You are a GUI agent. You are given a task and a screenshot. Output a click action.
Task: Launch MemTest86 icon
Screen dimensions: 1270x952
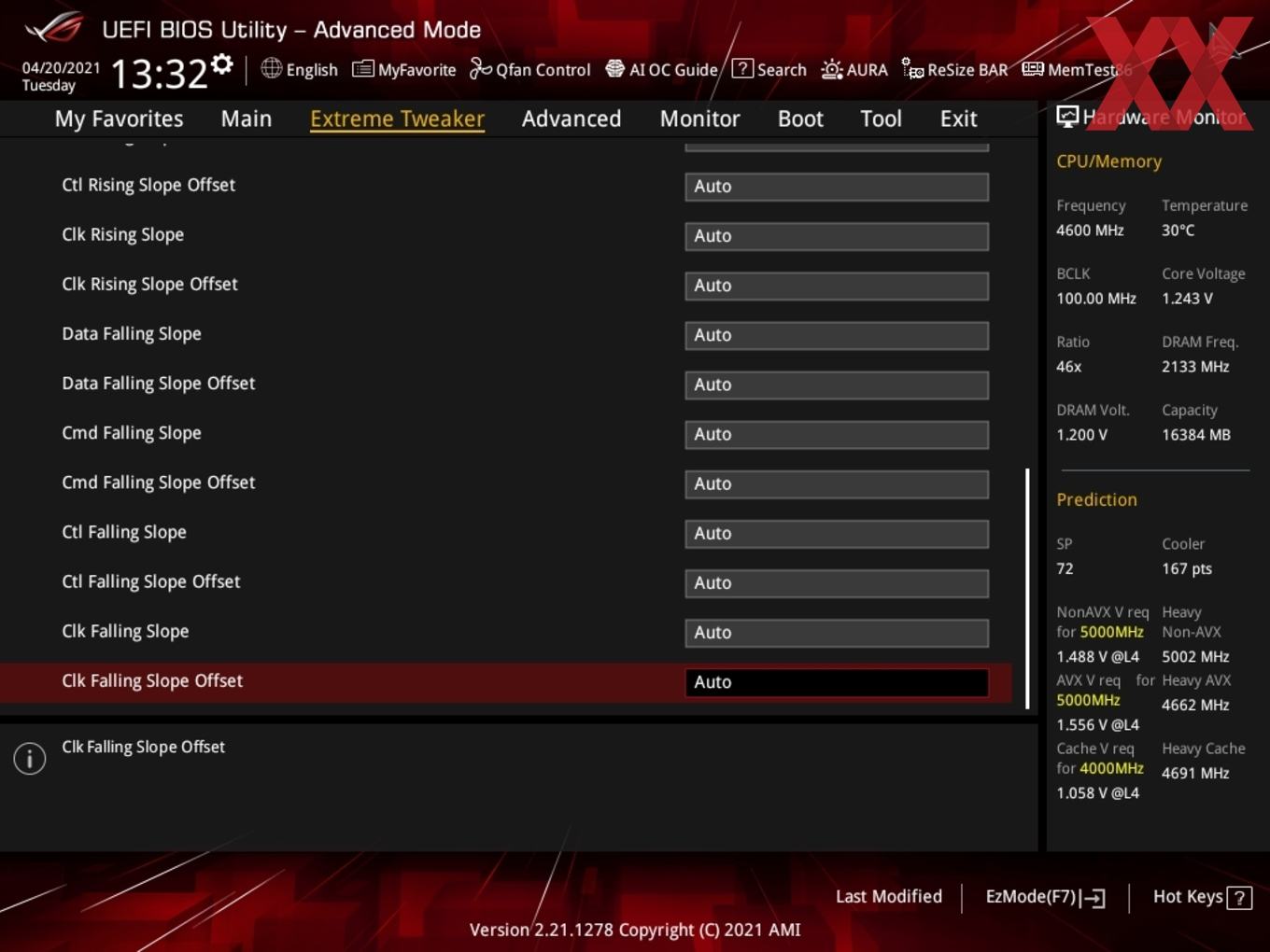(1032, 69)
